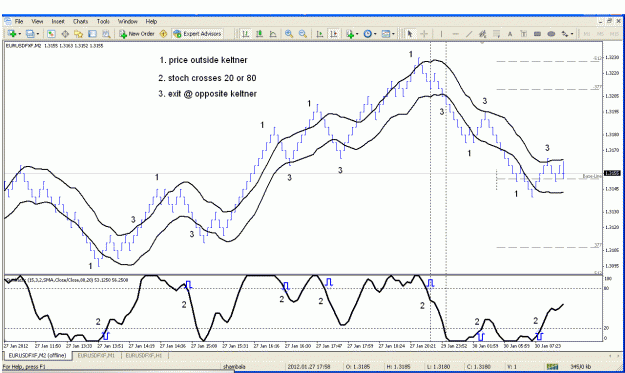
Task: Open the Profiles icon
Action: 30,34
